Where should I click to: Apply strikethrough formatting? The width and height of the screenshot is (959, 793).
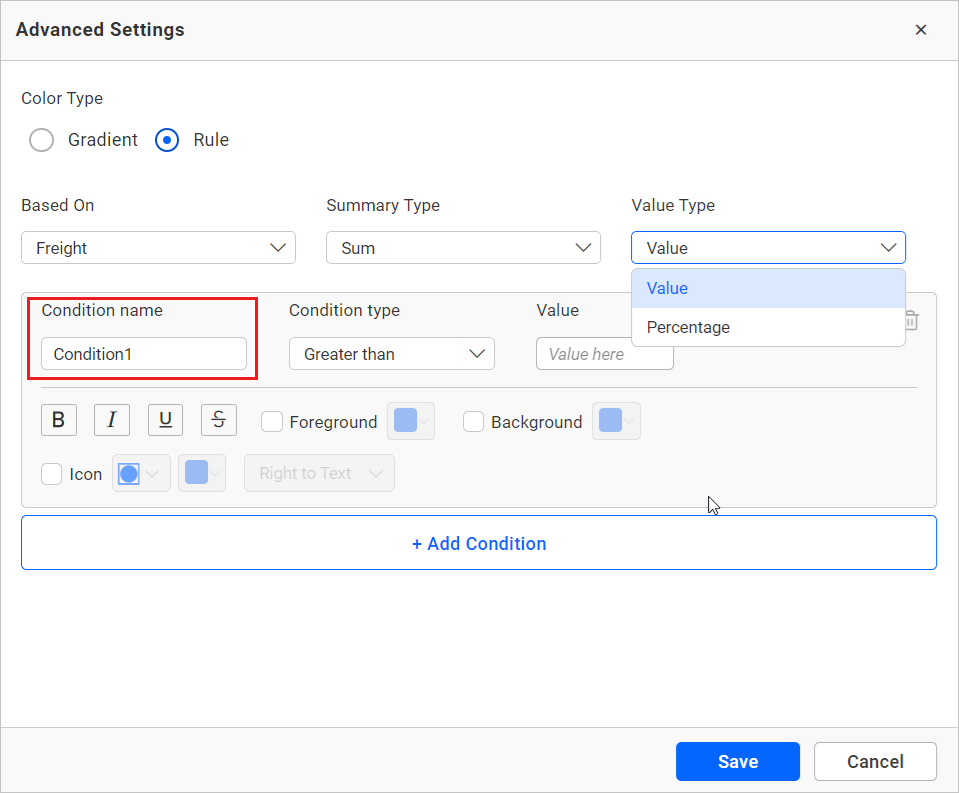(218, 419)
